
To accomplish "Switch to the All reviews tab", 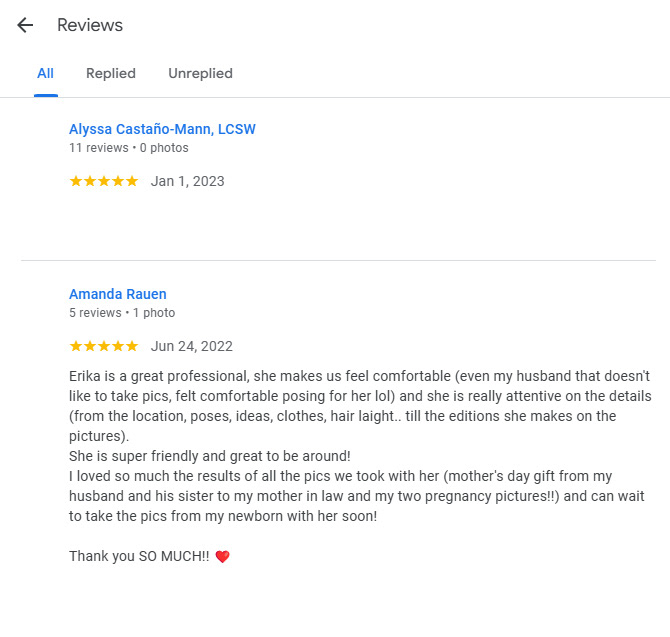I will (45, 73).
